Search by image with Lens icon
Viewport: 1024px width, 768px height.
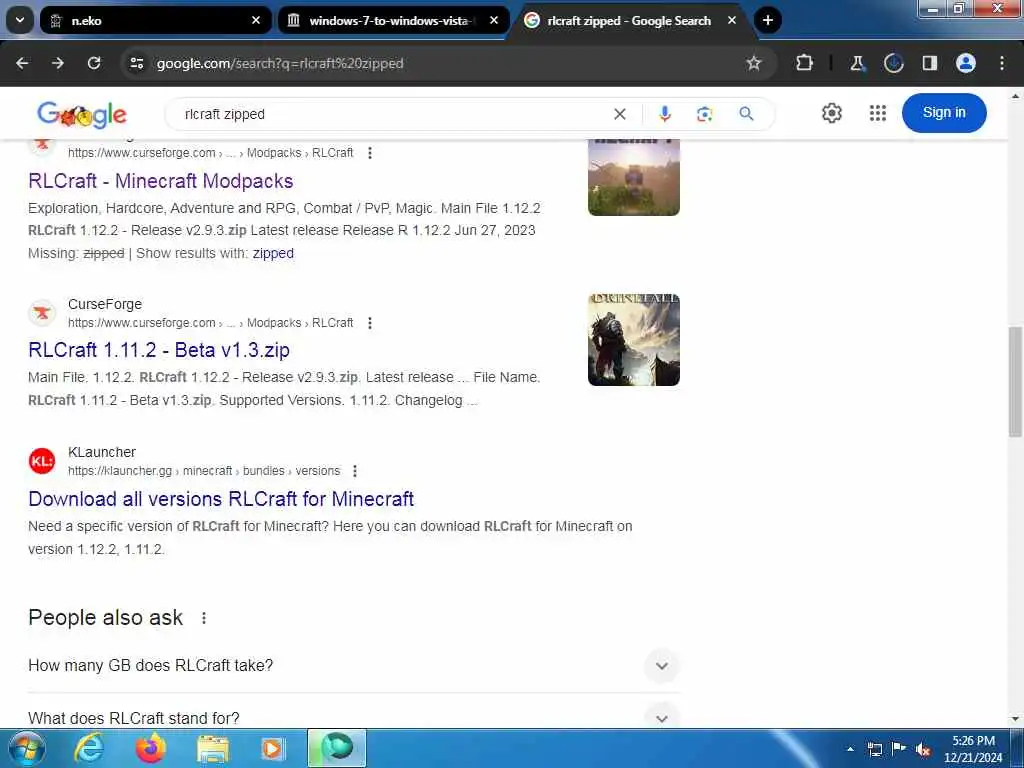704,114
